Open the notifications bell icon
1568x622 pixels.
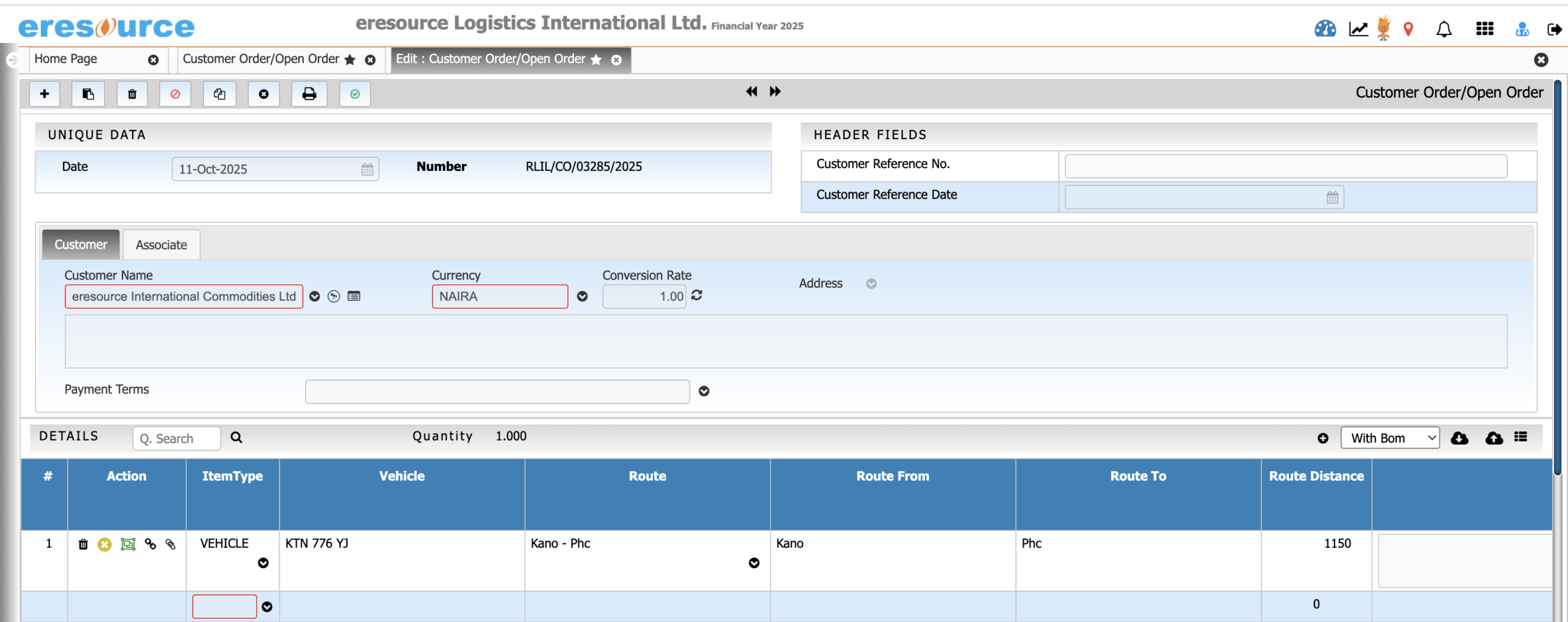[x=1444, y=29]
